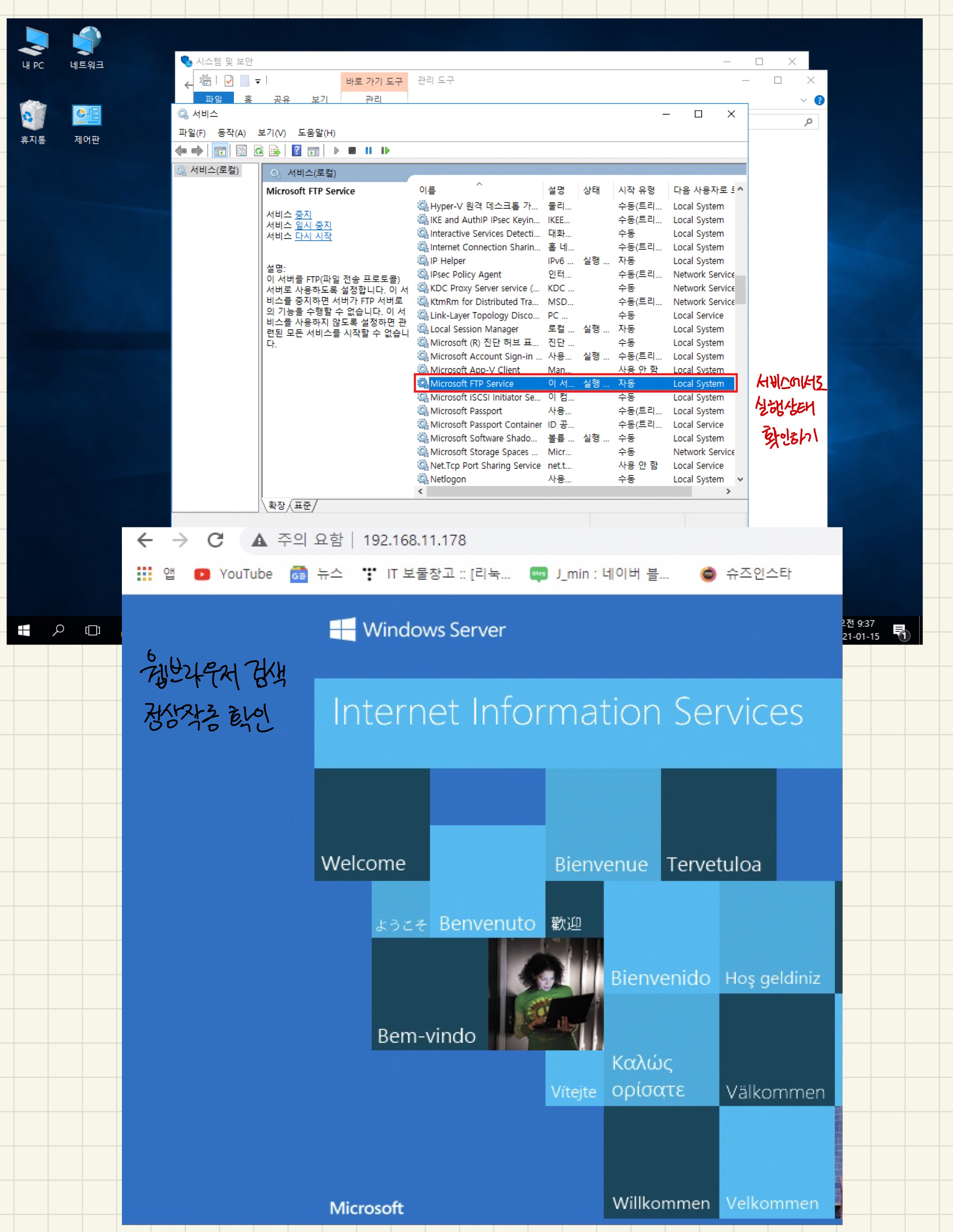The image size is (953, 1232).
Task: Open the 보기(V) menu in Services
Action: tap(272, 132)
